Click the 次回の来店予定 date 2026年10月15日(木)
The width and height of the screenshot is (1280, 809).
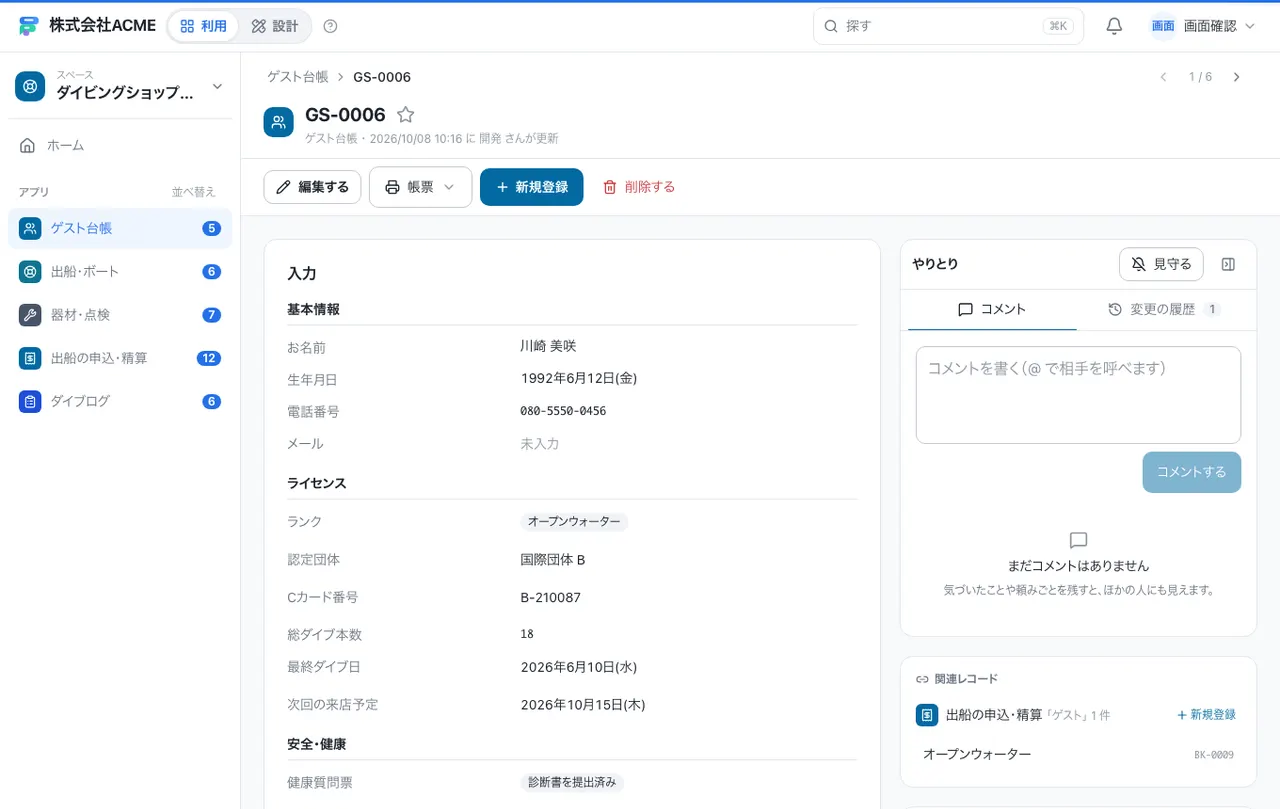(x=583, y=704)
